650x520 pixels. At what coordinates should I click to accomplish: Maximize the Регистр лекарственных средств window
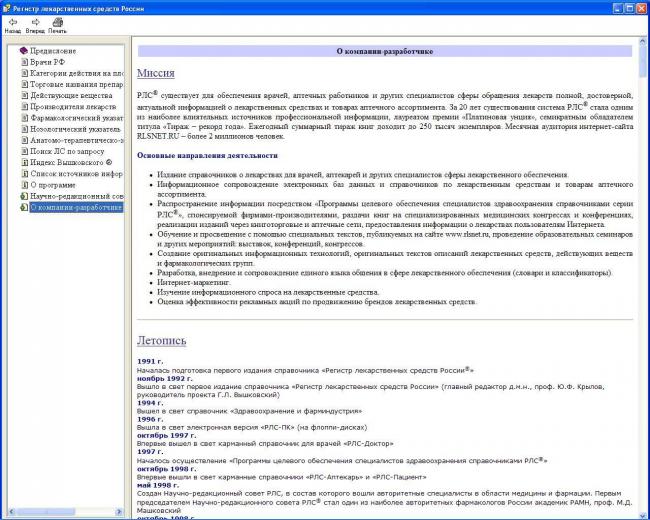[629, 8]
